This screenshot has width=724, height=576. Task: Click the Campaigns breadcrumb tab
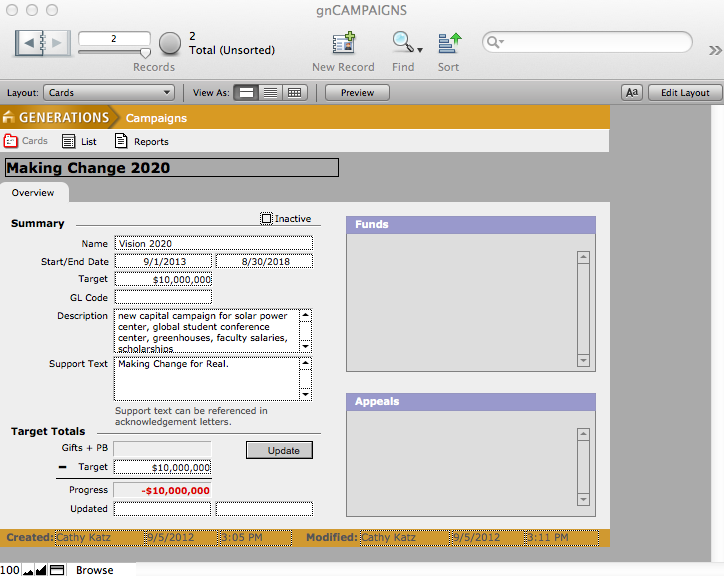[156, 118]
